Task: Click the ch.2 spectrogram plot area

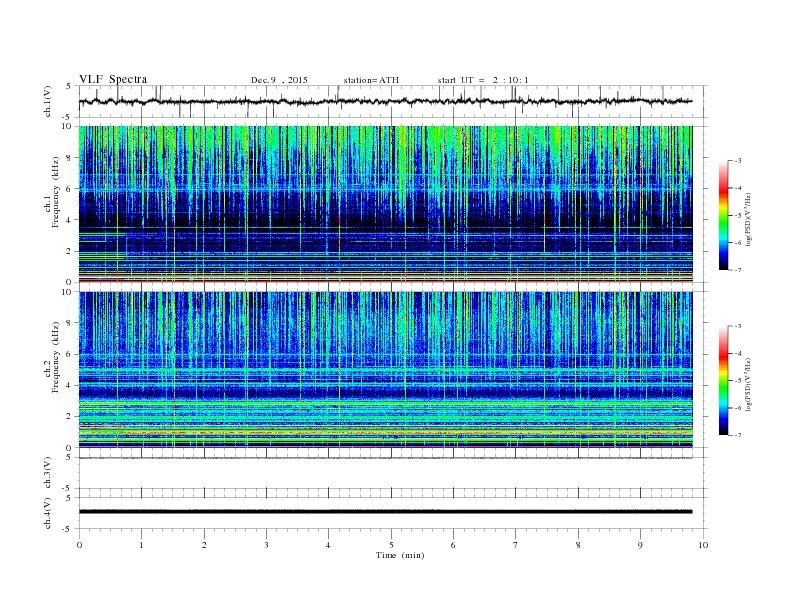Action: [x=385, y=369]
